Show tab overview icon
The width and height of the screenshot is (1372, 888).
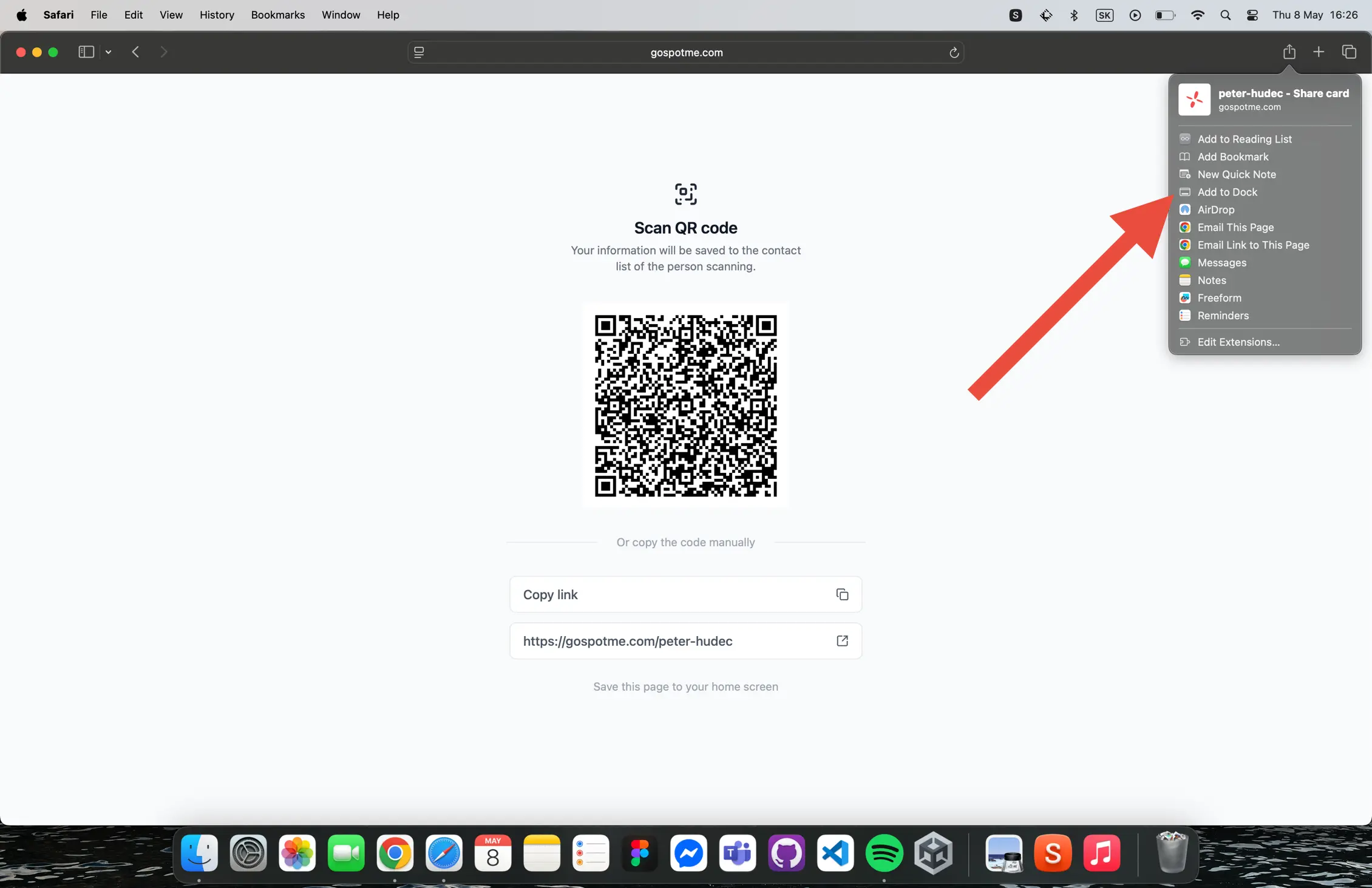pyautogui.click(x=1349, y=52)
